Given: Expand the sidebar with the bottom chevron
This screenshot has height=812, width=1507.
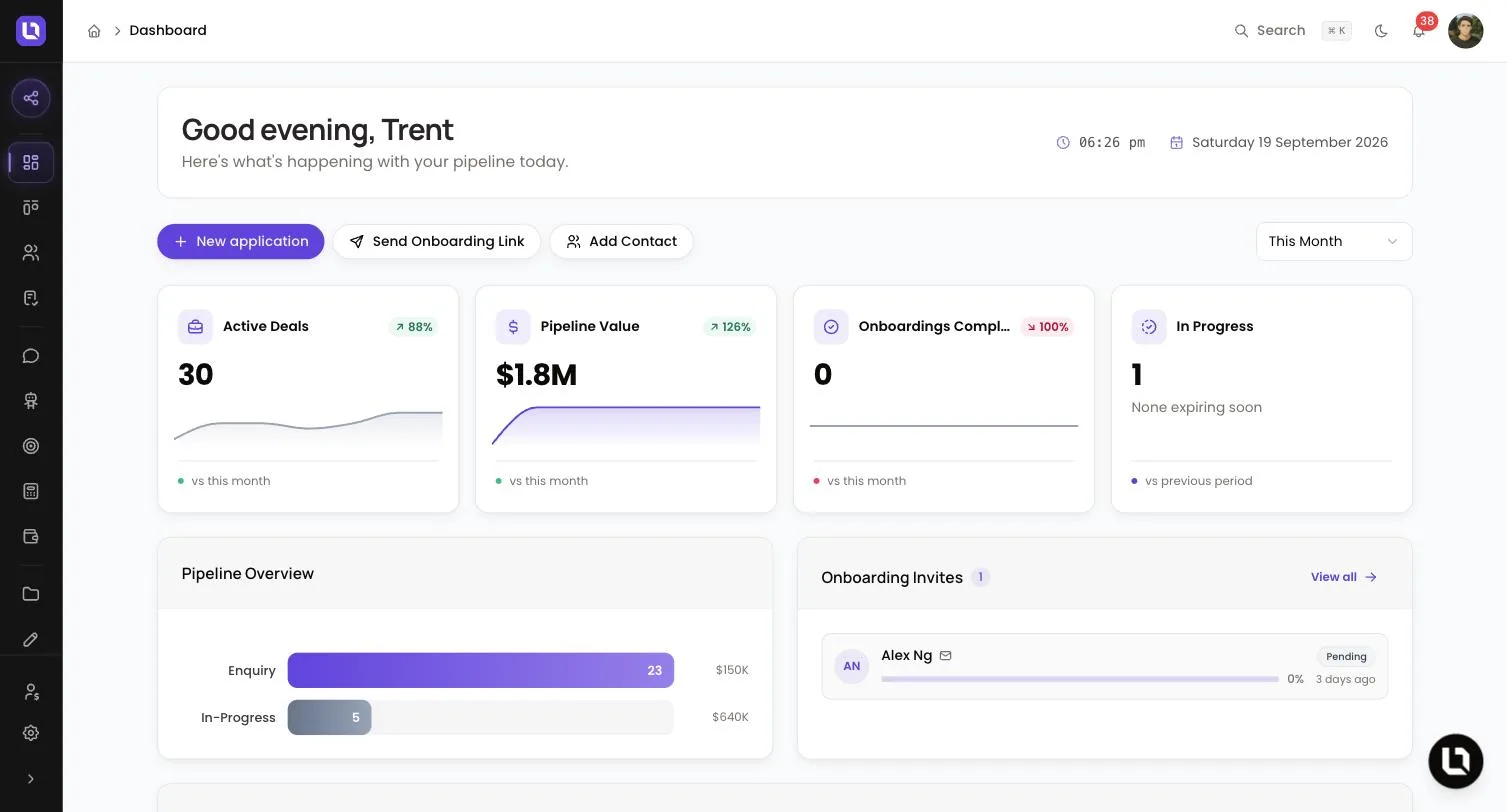Looking at the screenshot, I should [x=31, y=779].
